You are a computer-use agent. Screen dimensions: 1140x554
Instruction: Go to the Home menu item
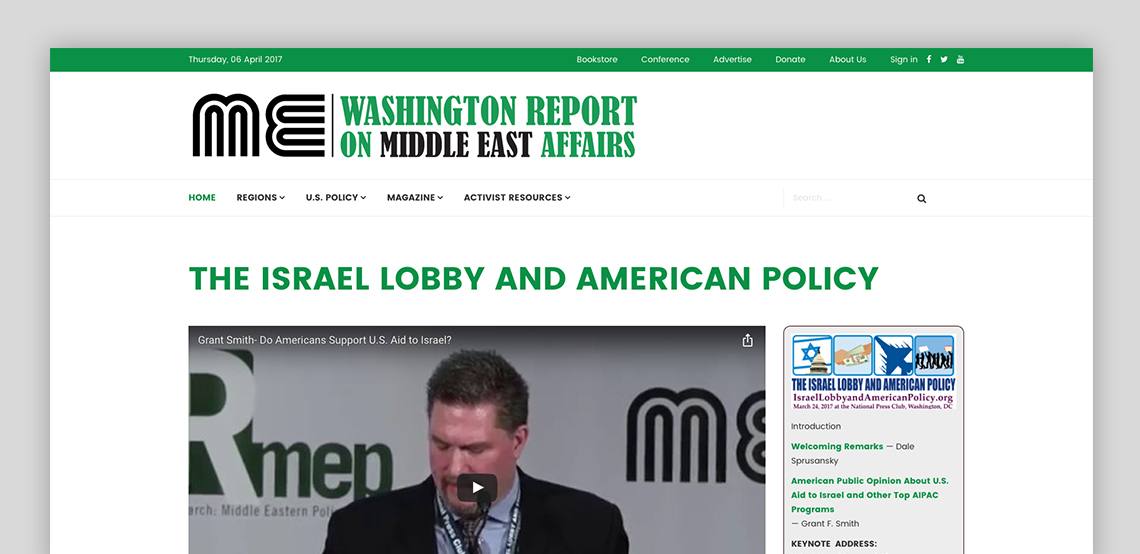click(202, 198)
